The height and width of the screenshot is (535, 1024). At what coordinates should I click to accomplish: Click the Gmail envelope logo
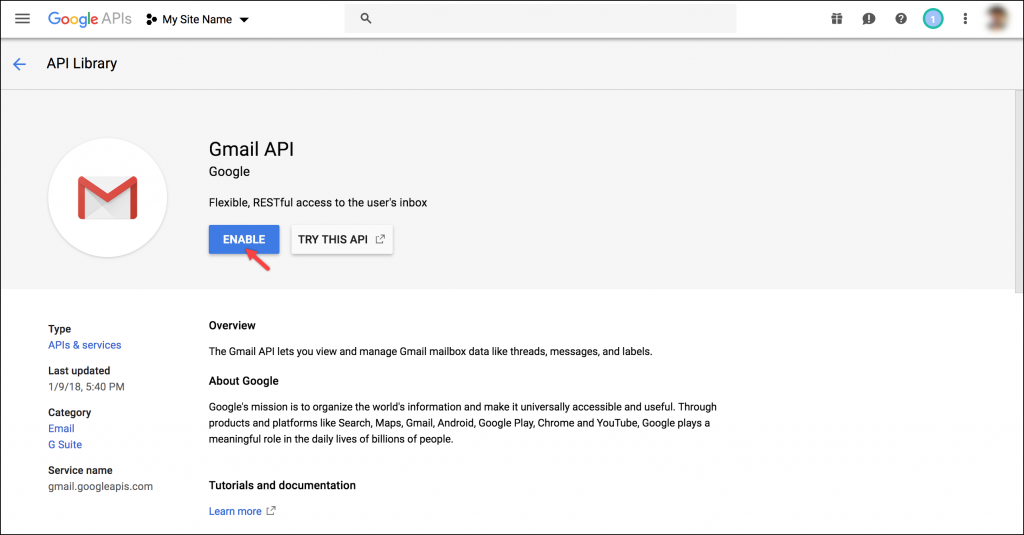[x=107, y=197]
